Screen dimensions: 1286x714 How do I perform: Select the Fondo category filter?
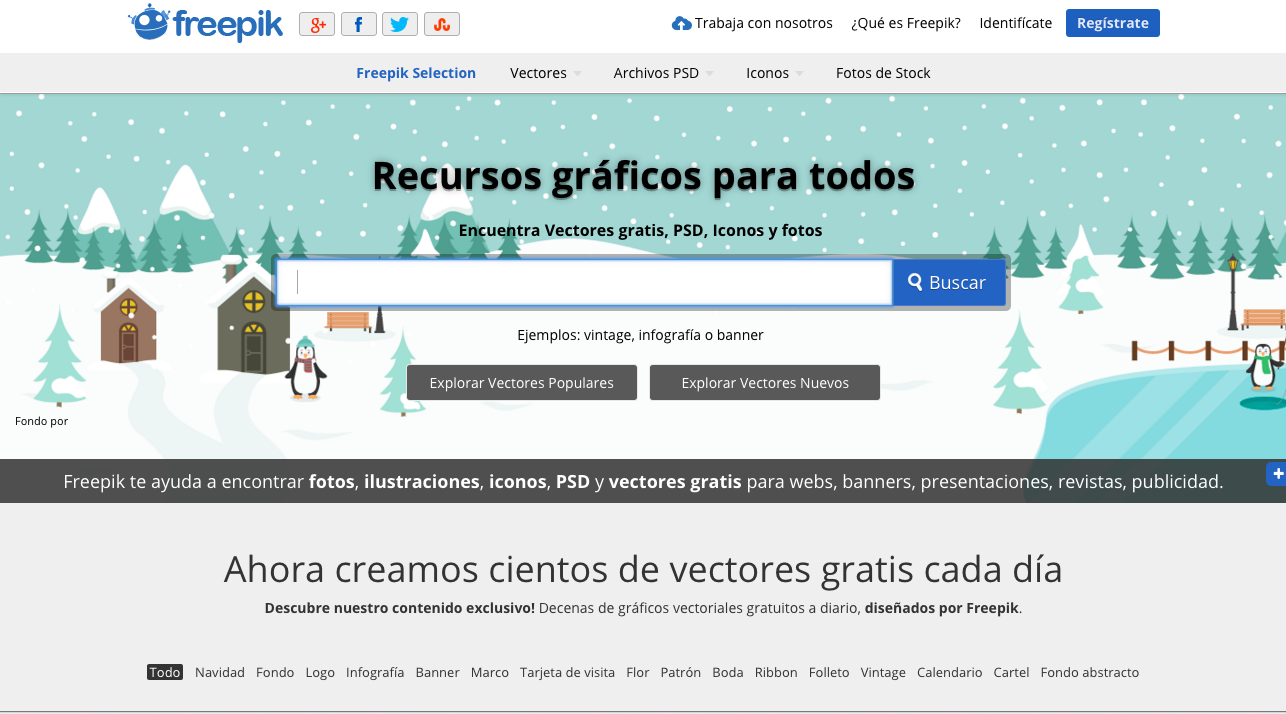coord(275,672)
